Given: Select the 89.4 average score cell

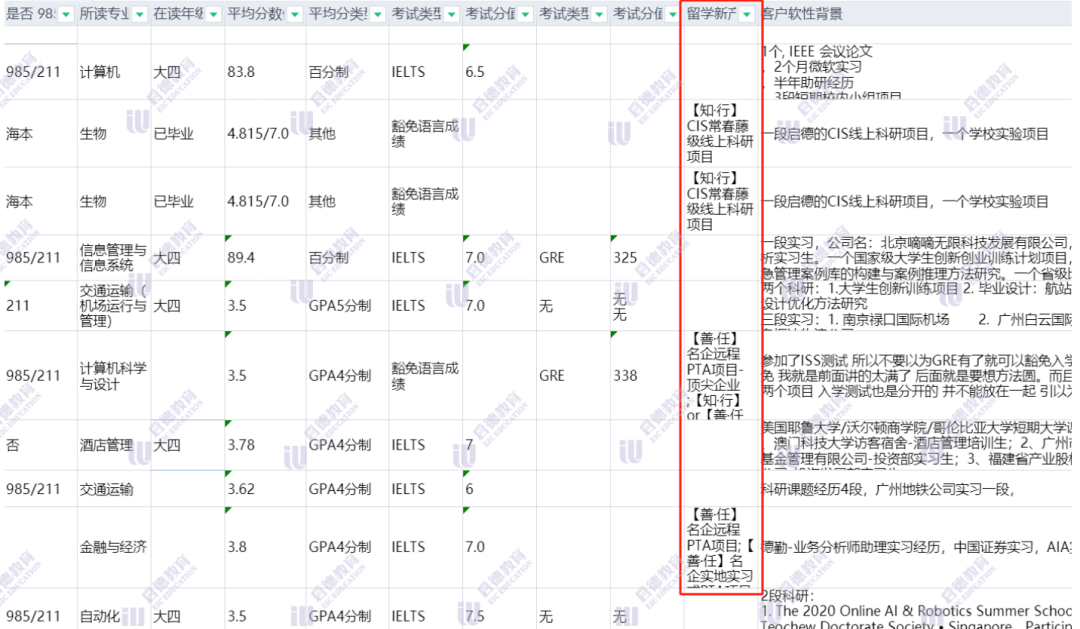Looking at the screenshot, I should [265, 258].
